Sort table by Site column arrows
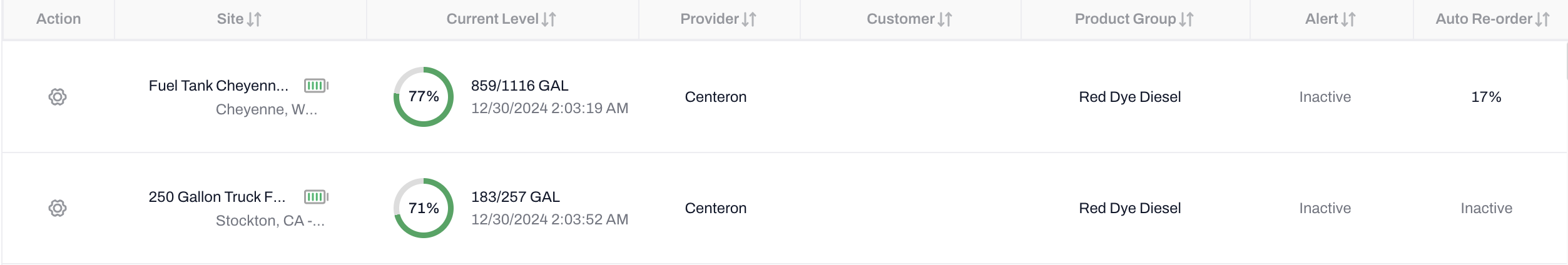 pyautogui.click(x=254, y=19)
